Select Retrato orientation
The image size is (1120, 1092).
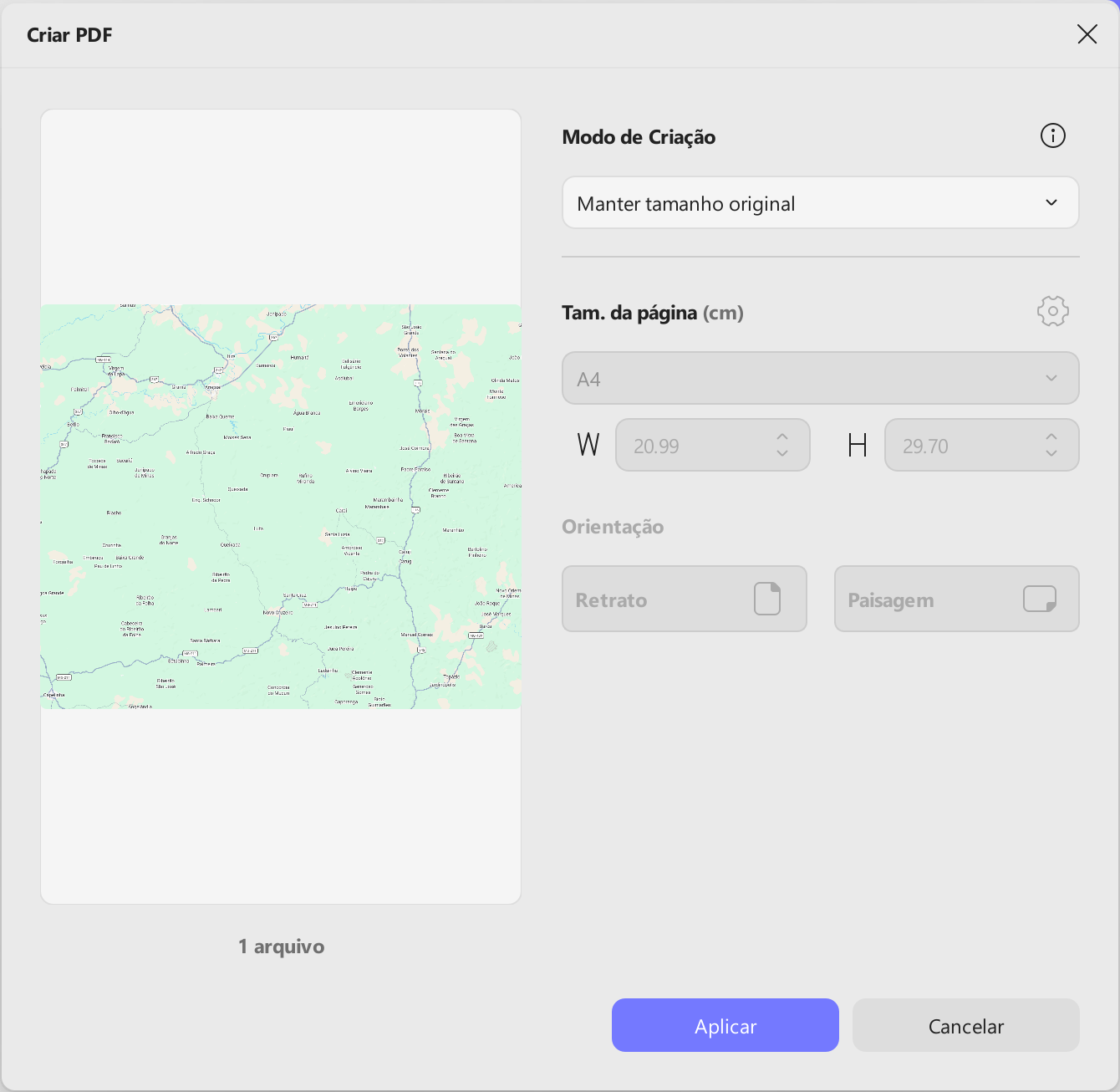(684, 599)
